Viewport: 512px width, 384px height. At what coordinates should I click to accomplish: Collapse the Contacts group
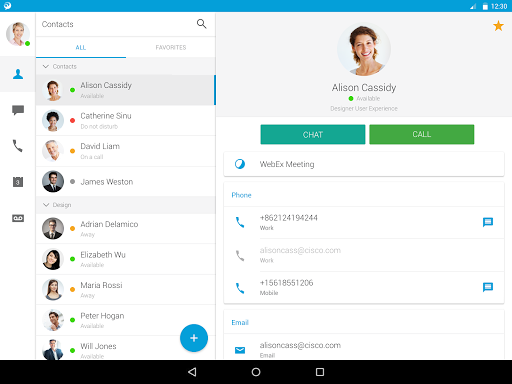46,66
